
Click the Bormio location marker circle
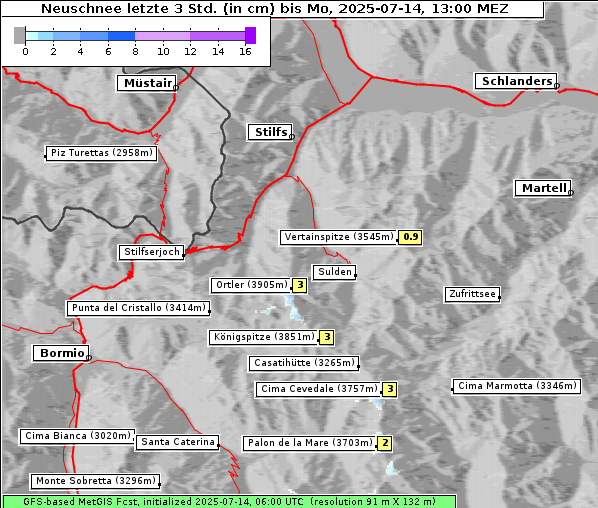pyautogui.click(x=88, y=358)
